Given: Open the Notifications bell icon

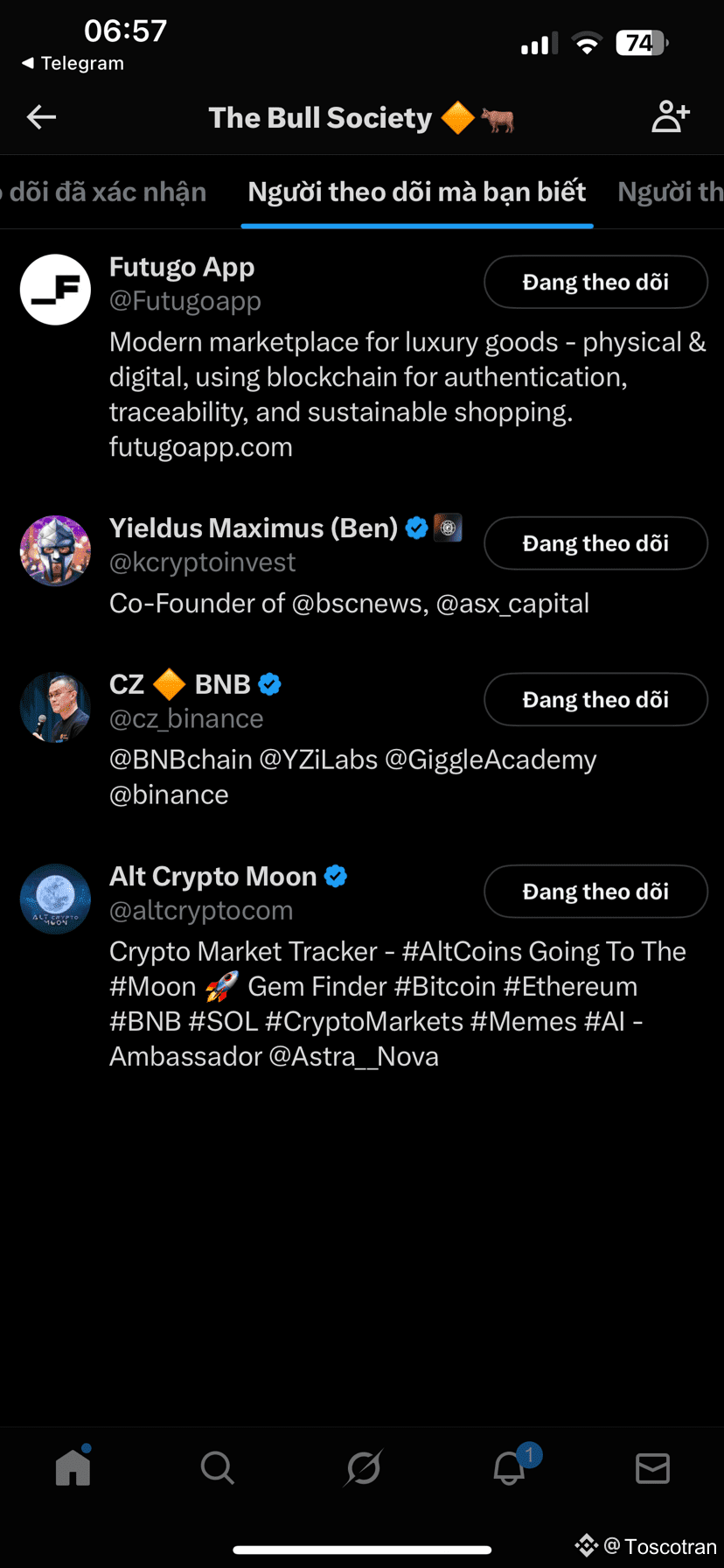Looking at the screenshot, I should pyautogui.click(x=509, y=1467).
